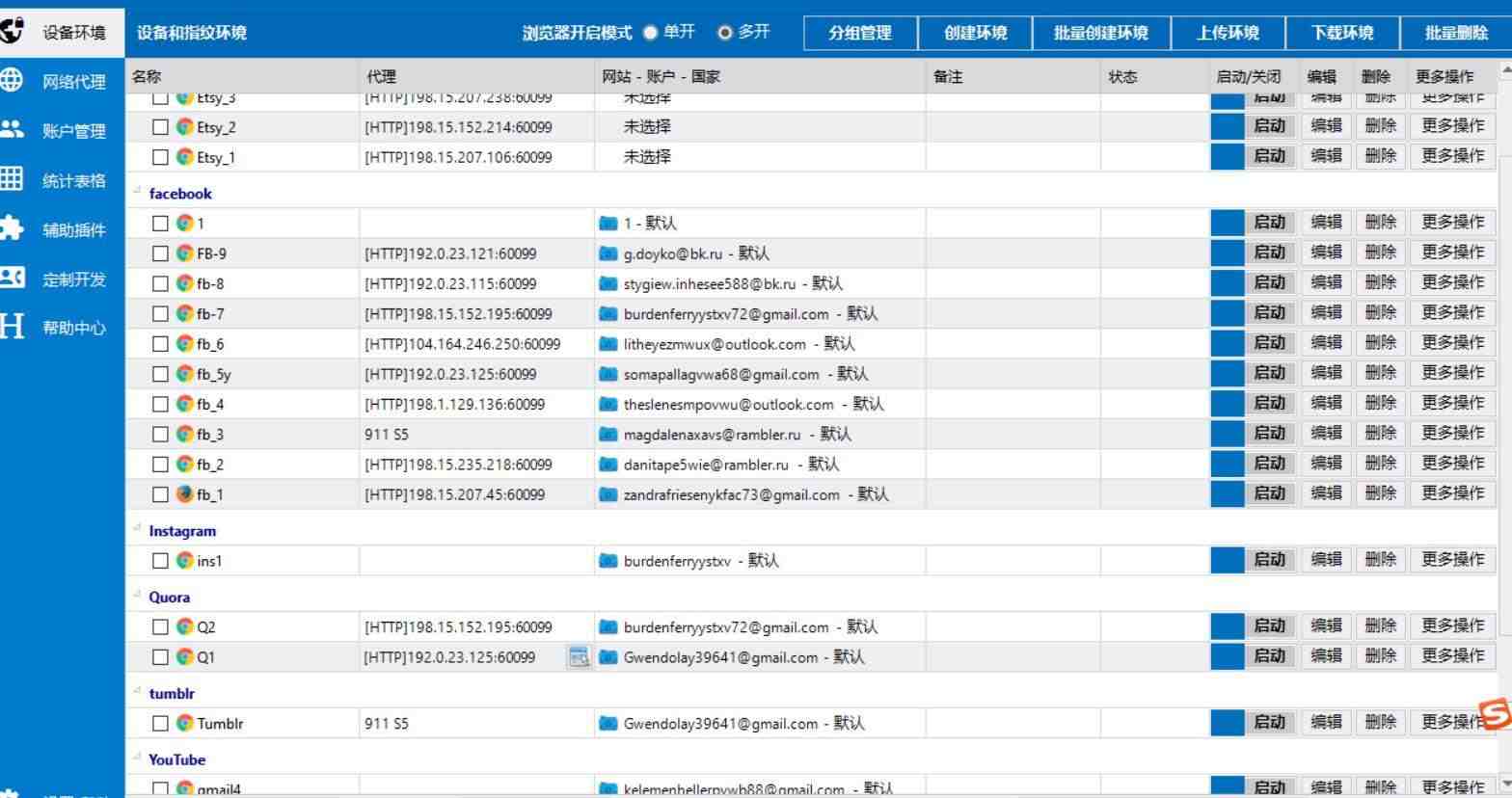Collapse the YouTube group
This screenshot has width=1512, height=798.
pos(138,758)
